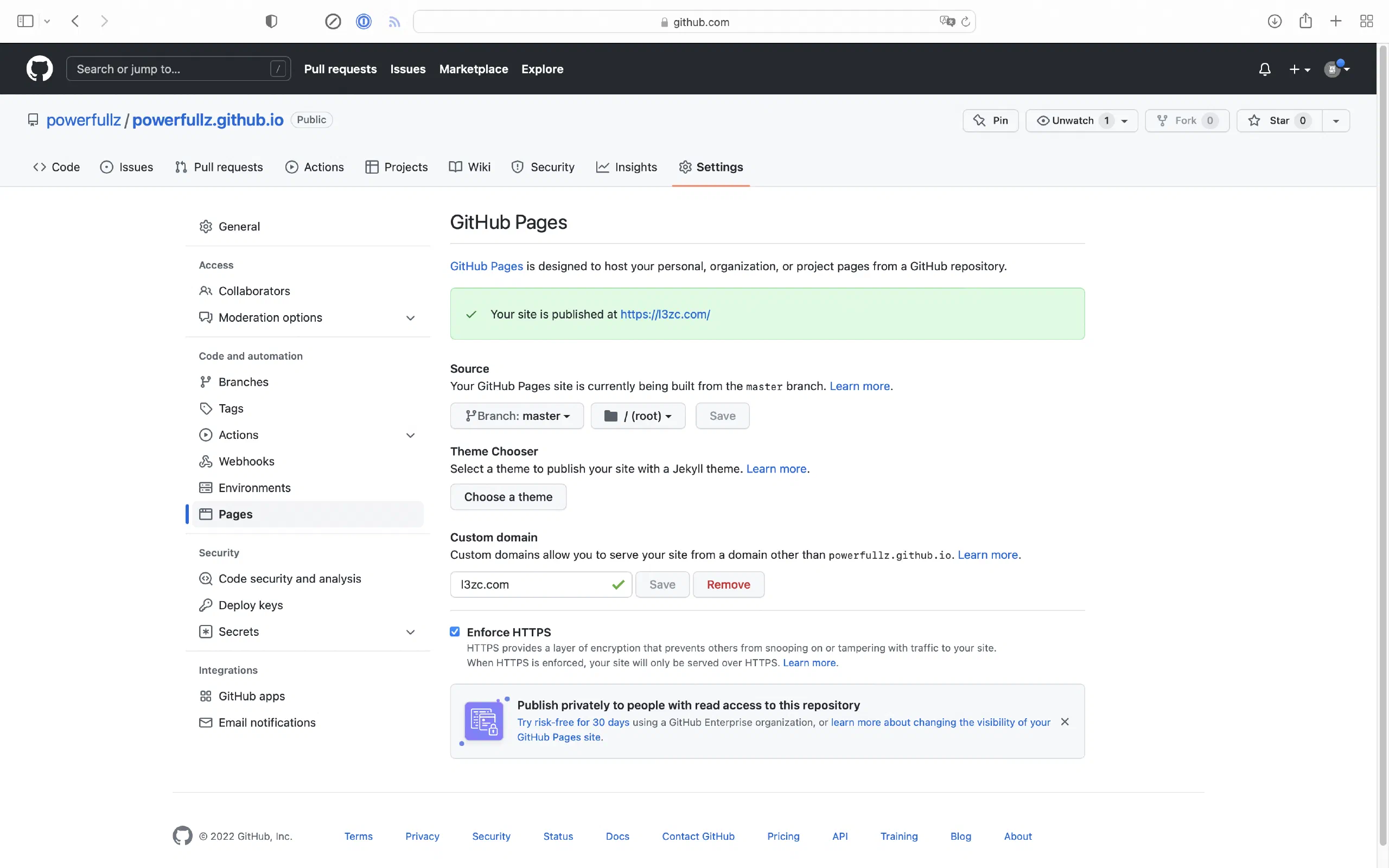The height and width of the screenshot is (868, 1389).
Task: Open the Safari downloads icon
Action: coord(1274,21)
